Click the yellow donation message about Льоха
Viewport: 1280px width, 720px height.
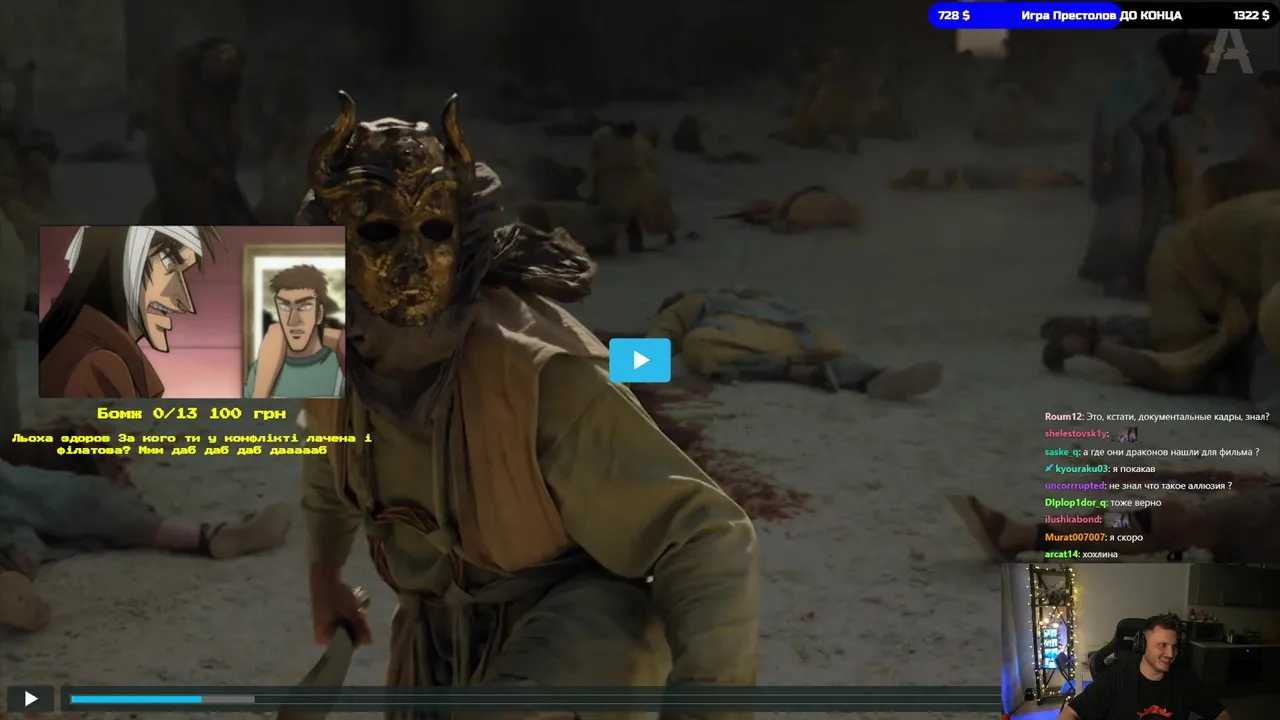pos(192,444)
